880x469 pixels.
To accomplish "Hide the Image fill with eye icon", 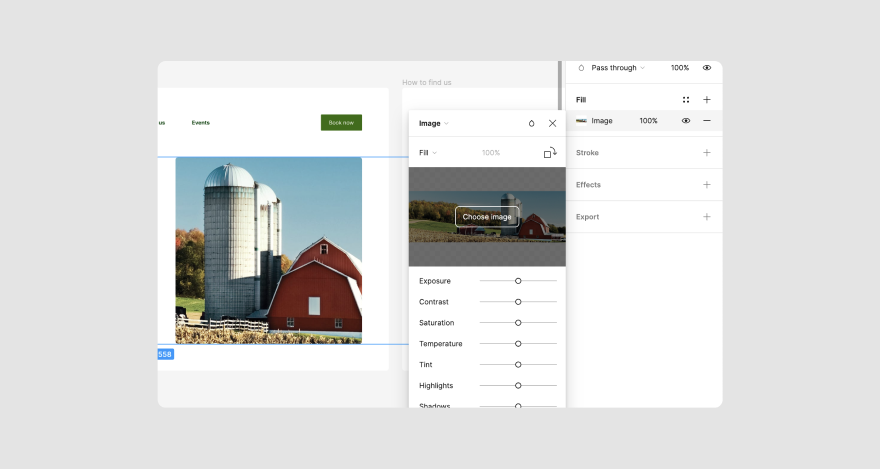I will tap(686, 121).
